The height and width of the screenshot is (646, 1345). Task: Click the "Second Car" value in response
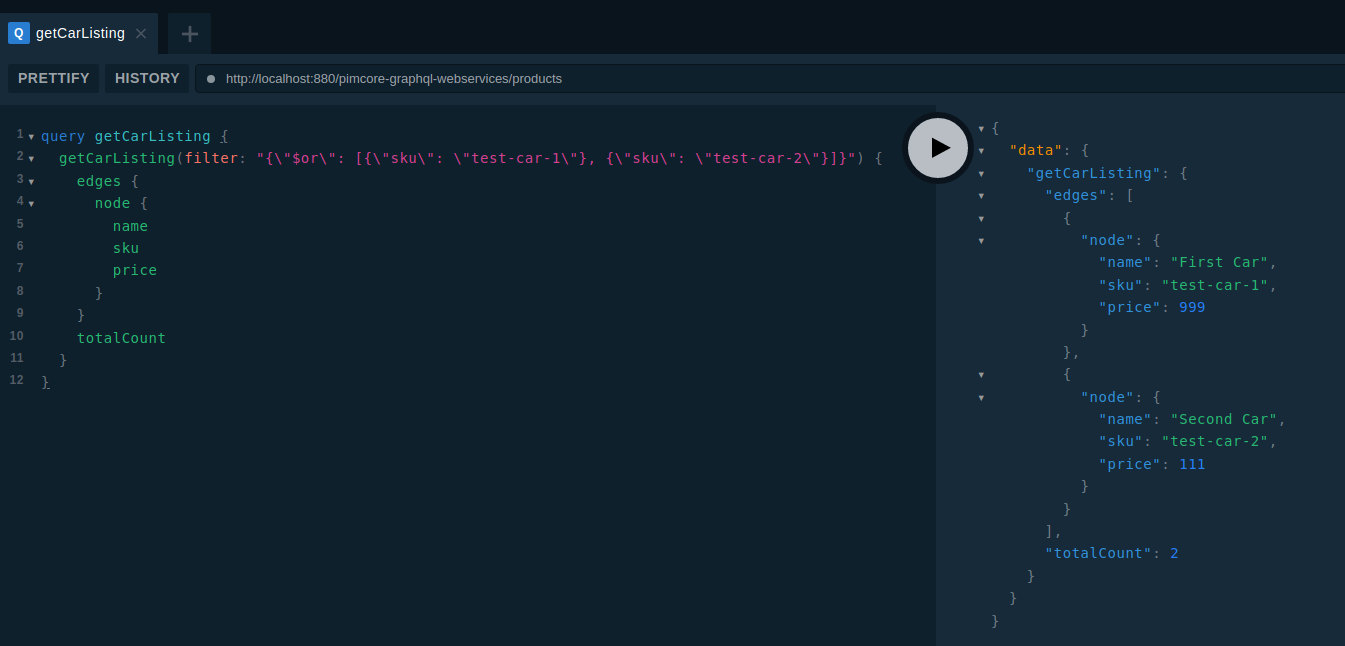[1224, 419]
